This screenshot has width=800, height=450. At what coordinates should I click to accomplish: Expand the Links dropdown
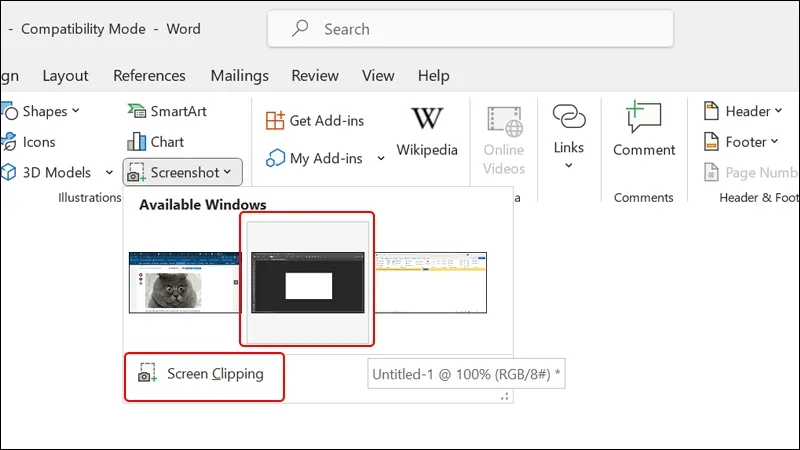(x=568, y=136)
